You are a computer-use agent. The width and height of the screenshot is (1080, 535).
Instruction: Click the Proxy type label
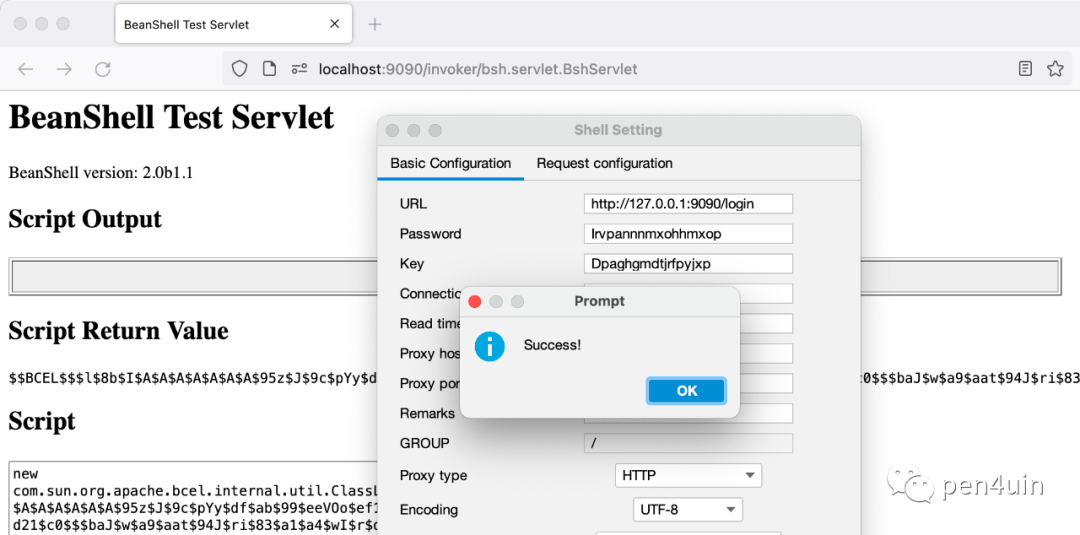[433, 476]
